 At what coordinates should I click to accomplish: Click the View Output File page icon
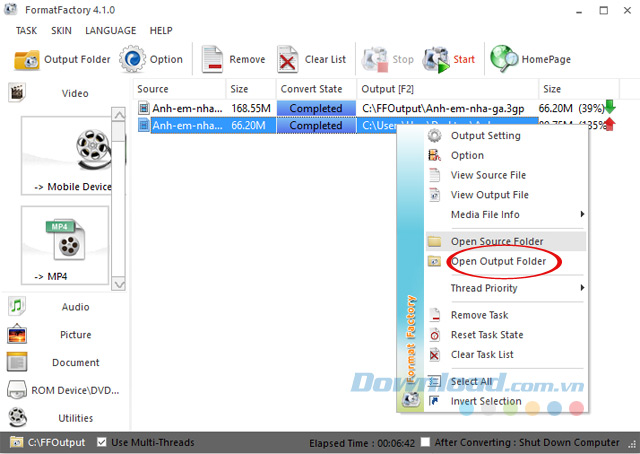point(434,195)
